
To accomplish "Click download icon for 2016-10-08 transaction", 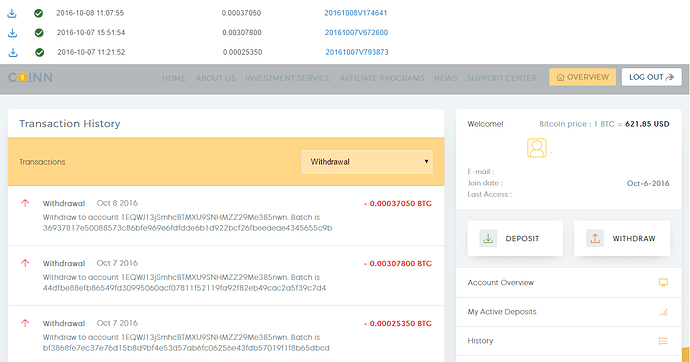I will point(12,14).
